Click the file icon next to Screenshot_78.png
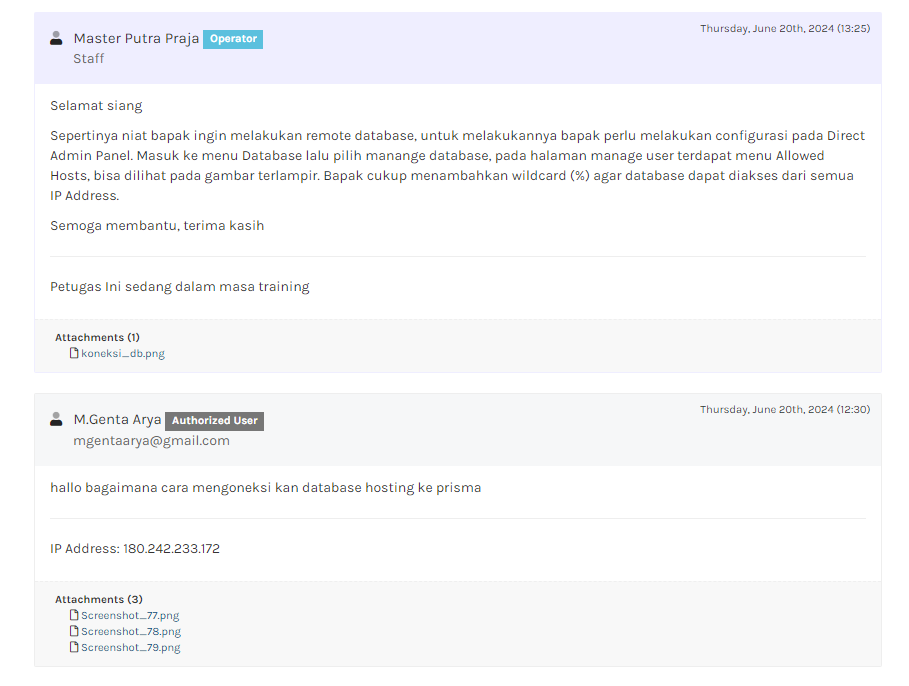Screen dimensions: 909x686 click(x=74, y=631)
